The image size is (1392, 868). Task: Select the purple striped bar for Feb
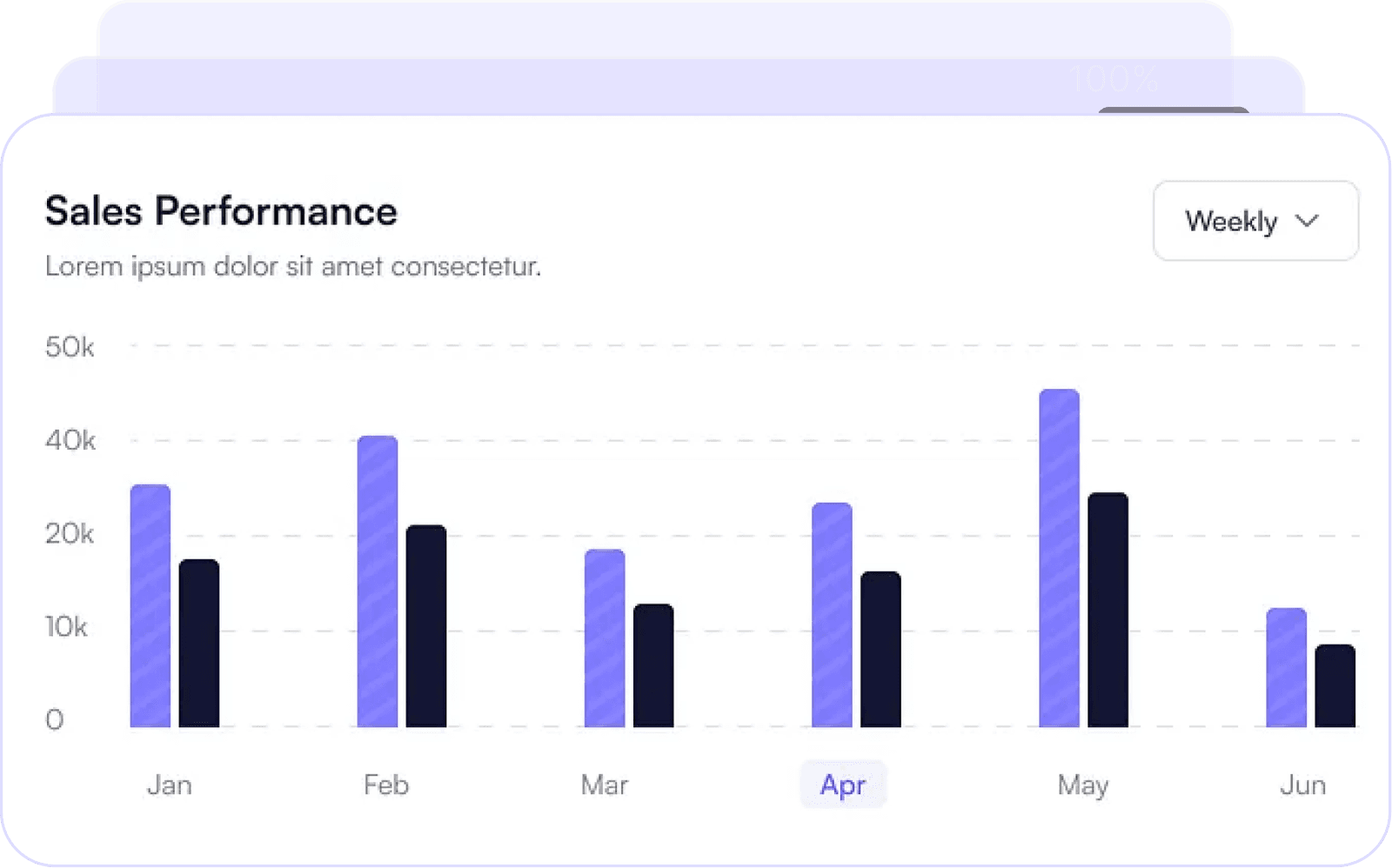point(378,582)
